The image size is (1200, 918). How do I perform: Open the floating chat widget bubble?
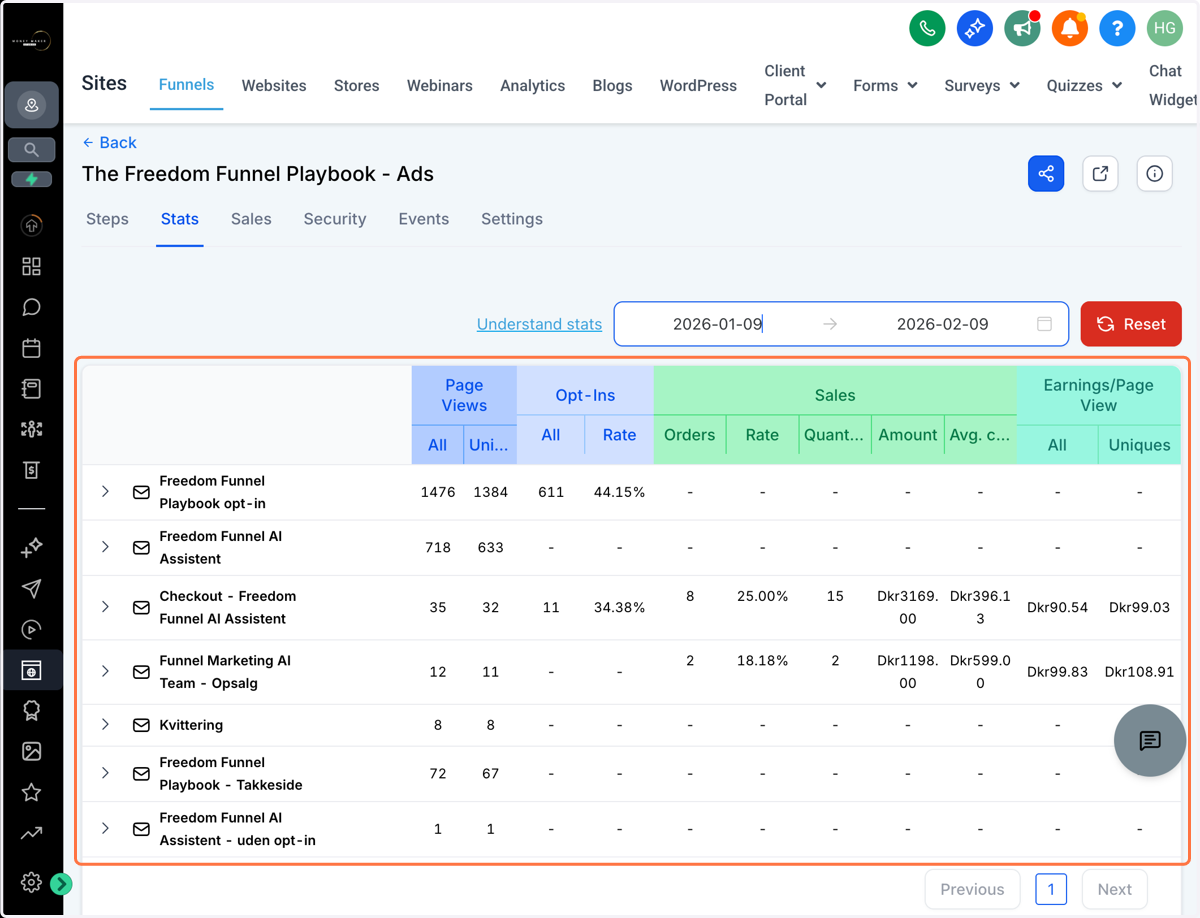pyautogui.click(x=1150, y=740)
